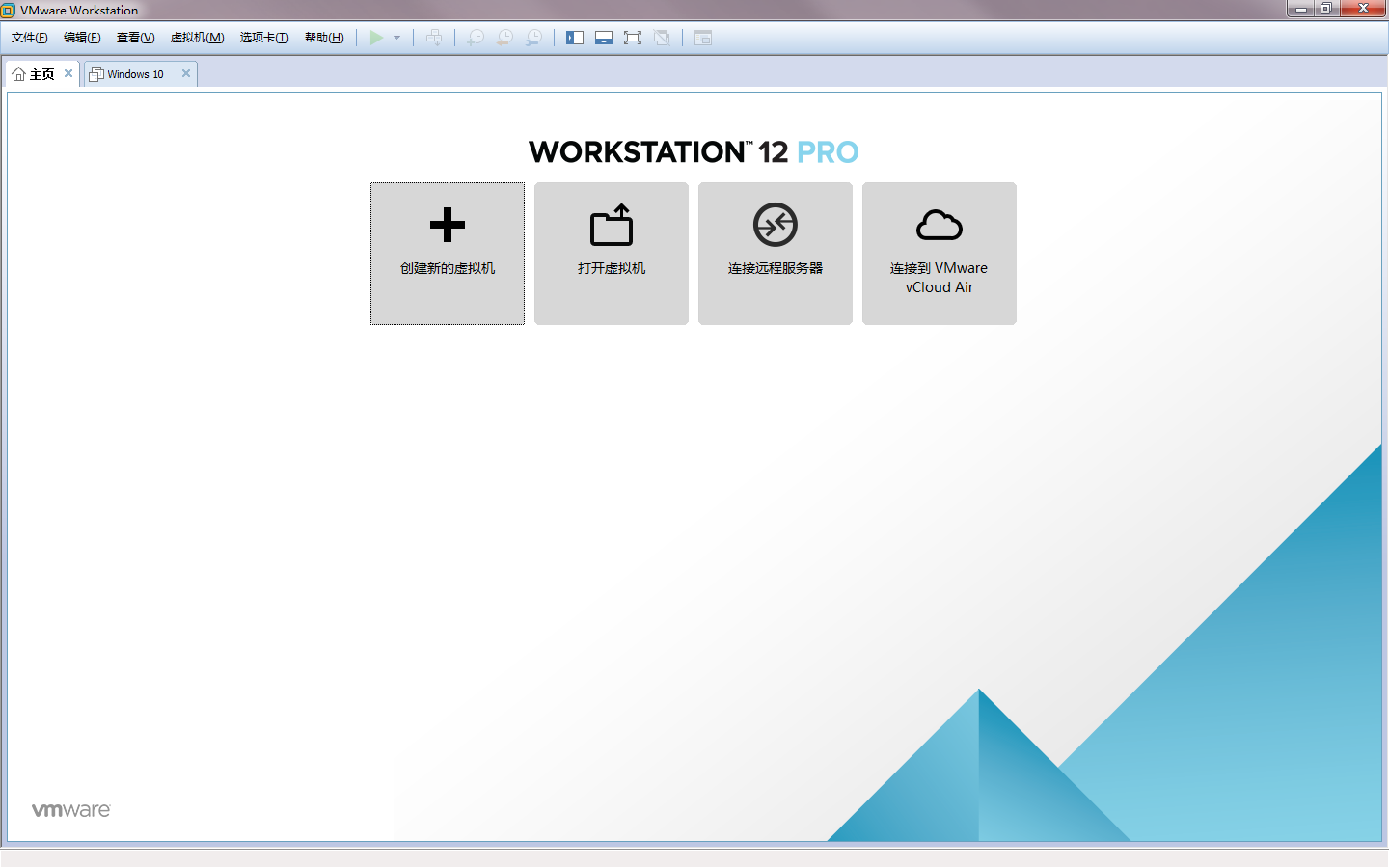Open the 虚拟机(M) menu
Screen dimensions: 1389x868
[x=198, y=38]
